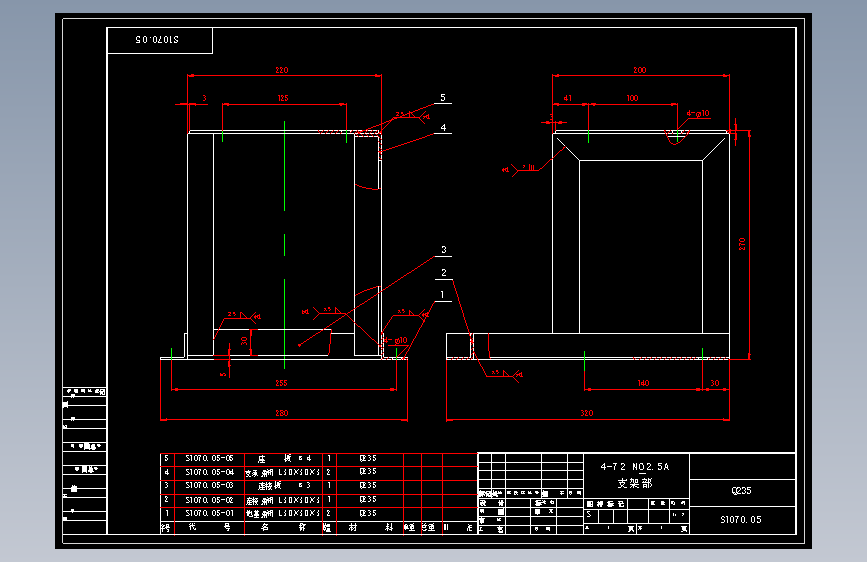
Task: Click the S1070.05 drawing number in the title block
Action: click(741, 519)
